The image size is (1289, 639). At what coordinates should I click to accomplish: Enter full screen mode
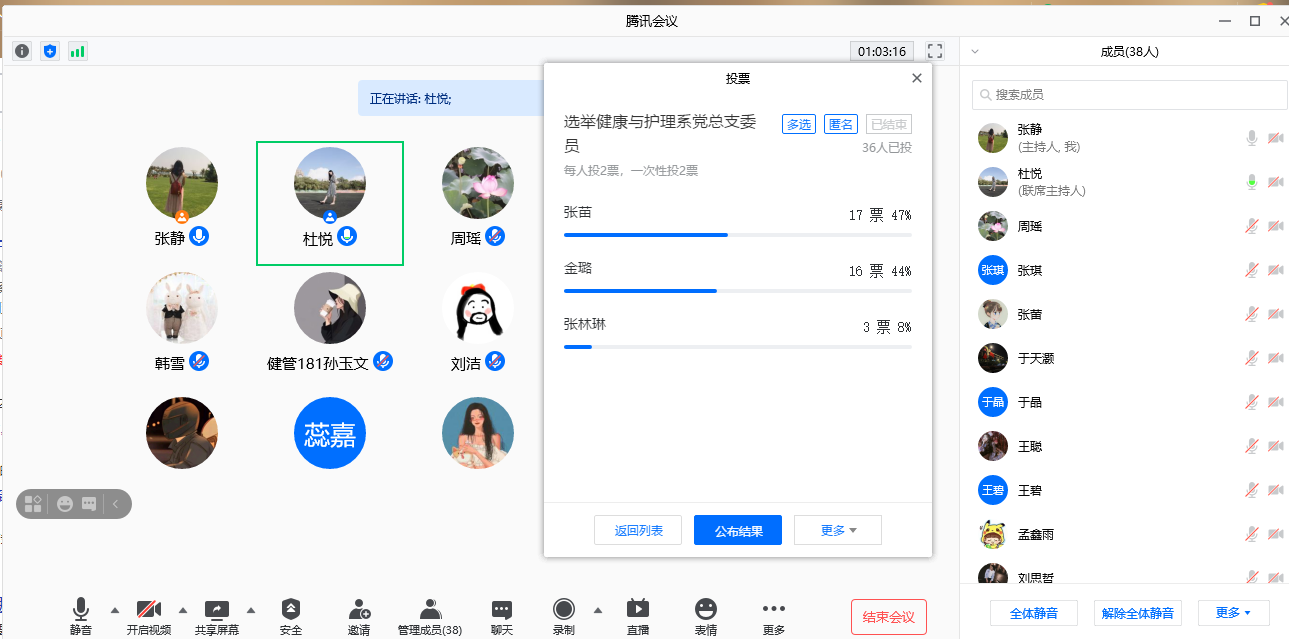coord(935,51)
